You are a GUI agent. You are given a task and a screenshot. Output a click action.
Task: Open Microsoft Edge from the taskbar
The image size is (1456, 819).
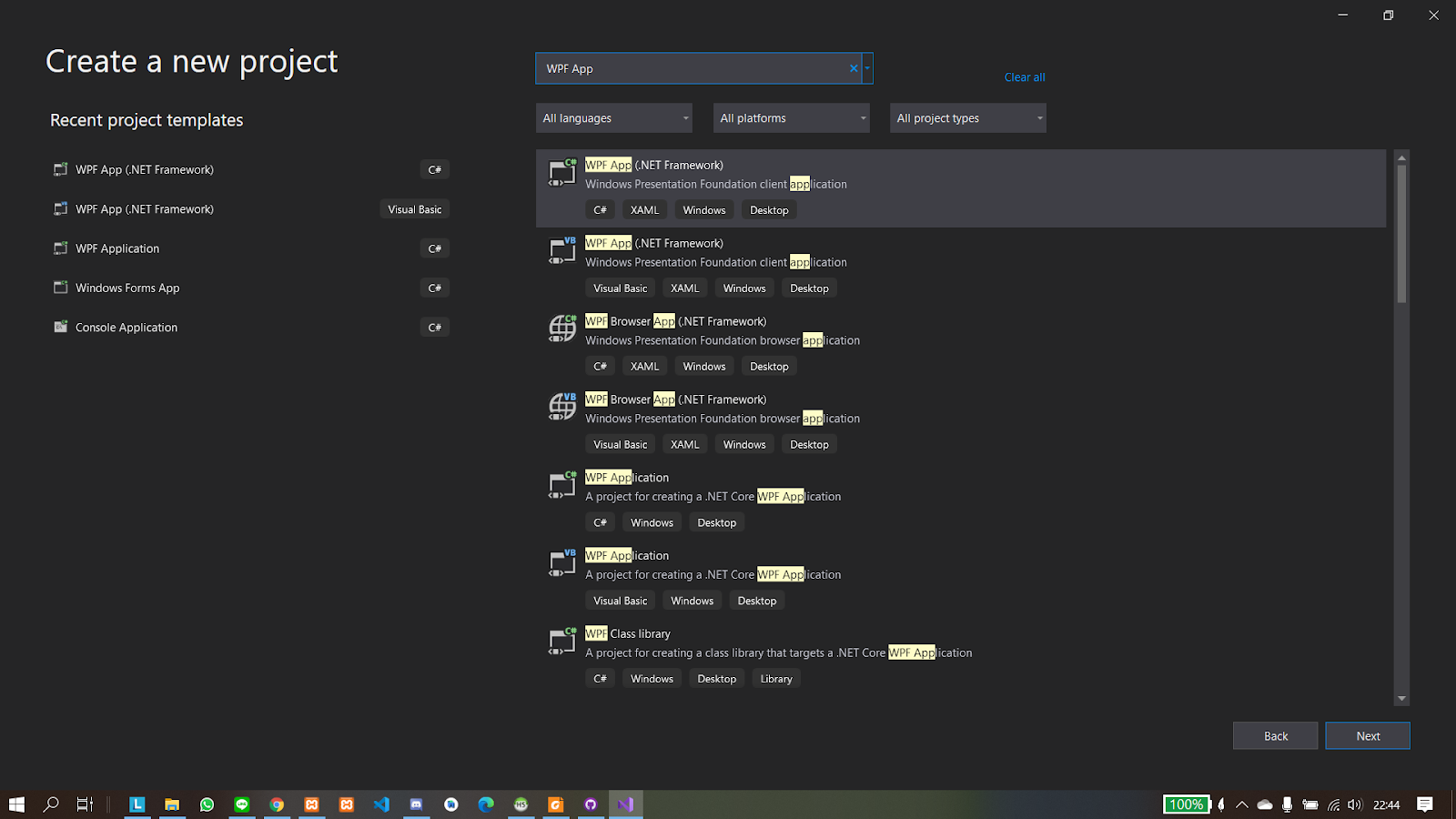(x=486, y=804)
